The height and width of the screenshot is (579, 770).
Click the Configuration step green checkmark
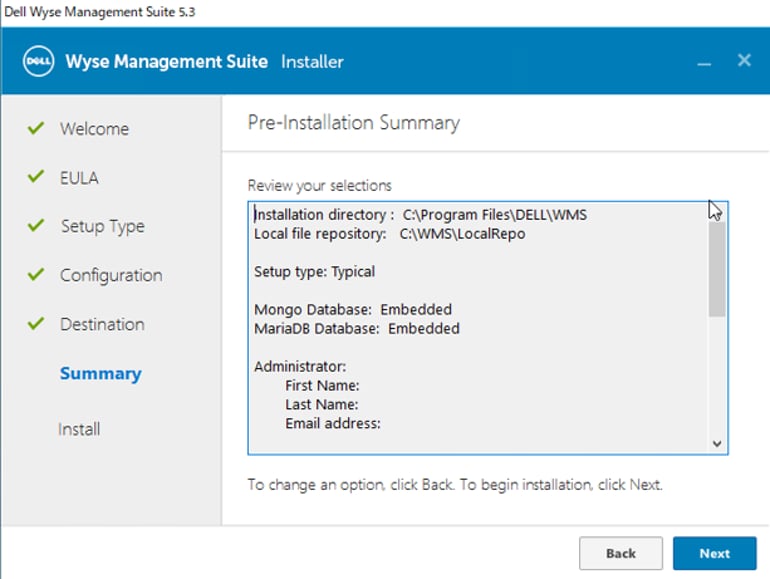click(x=36, y=274)
